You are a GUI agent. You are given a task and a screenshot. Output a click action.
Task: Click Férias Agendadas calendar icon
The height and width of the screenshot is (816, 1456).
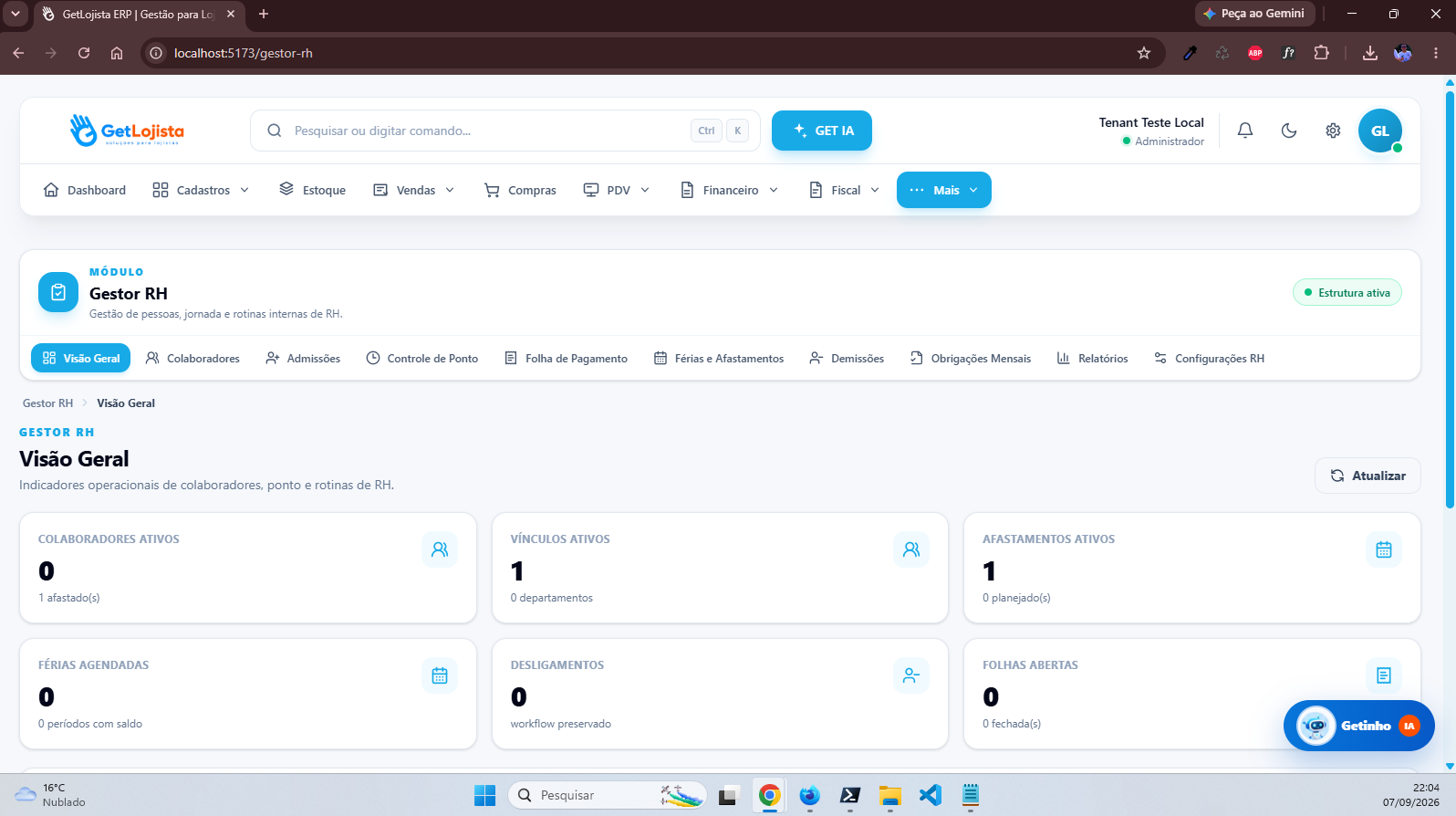click(x=440, y=675)
